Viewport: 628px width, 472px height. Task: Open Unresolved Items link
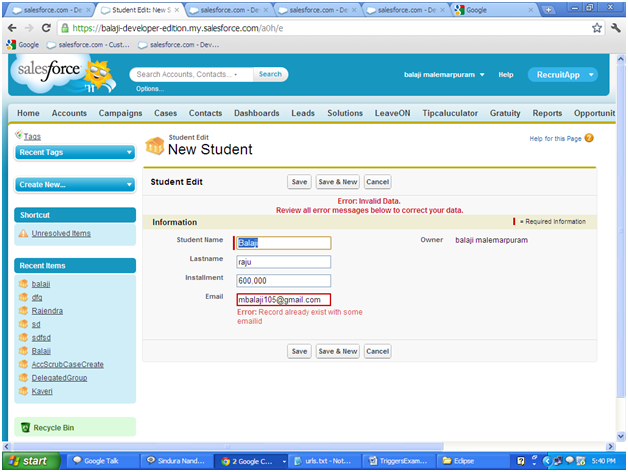pos(61,233)
